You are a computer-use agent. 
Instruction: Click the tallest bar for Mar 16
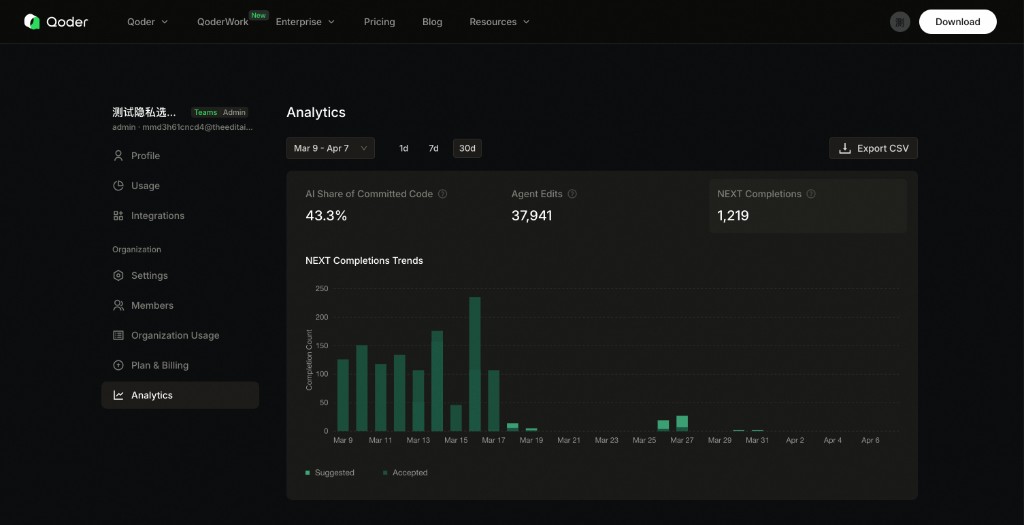click(475, 364)
